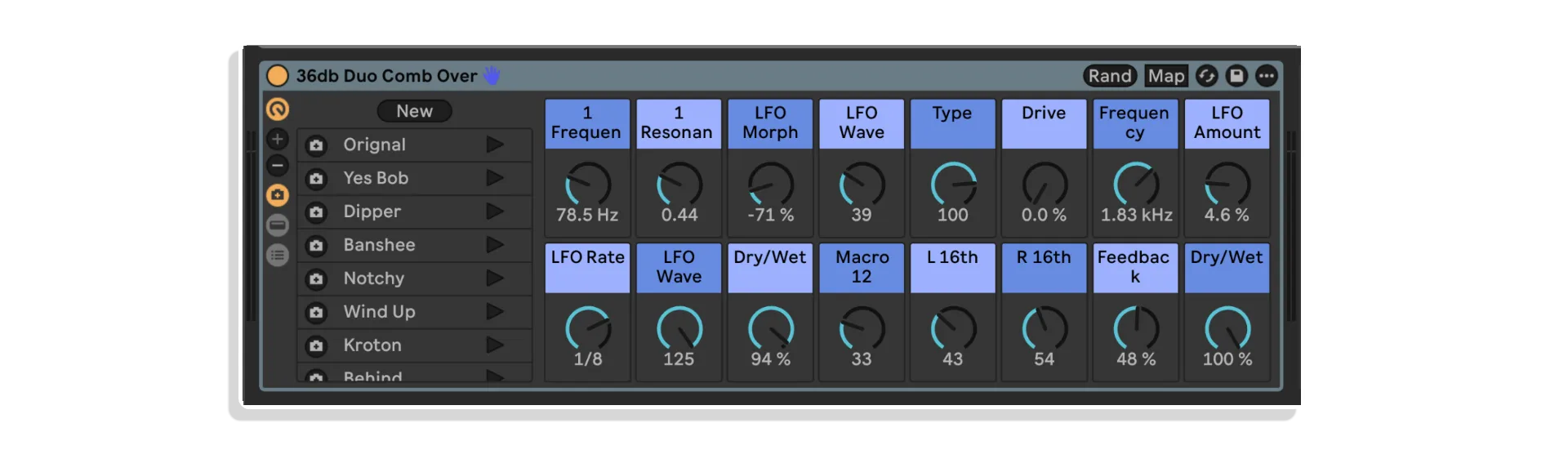Remove macro controls with minus icon
Screen dimensions: 1568x450
(278, 166)
